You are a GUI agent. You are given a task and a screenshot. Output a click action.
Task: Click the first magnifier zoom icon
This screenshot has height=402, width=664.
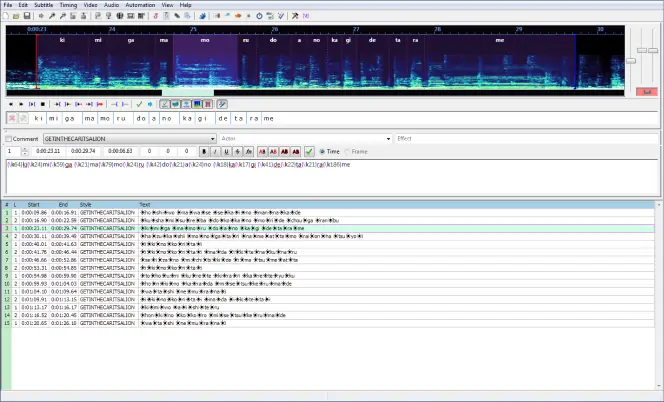(52, 16)
